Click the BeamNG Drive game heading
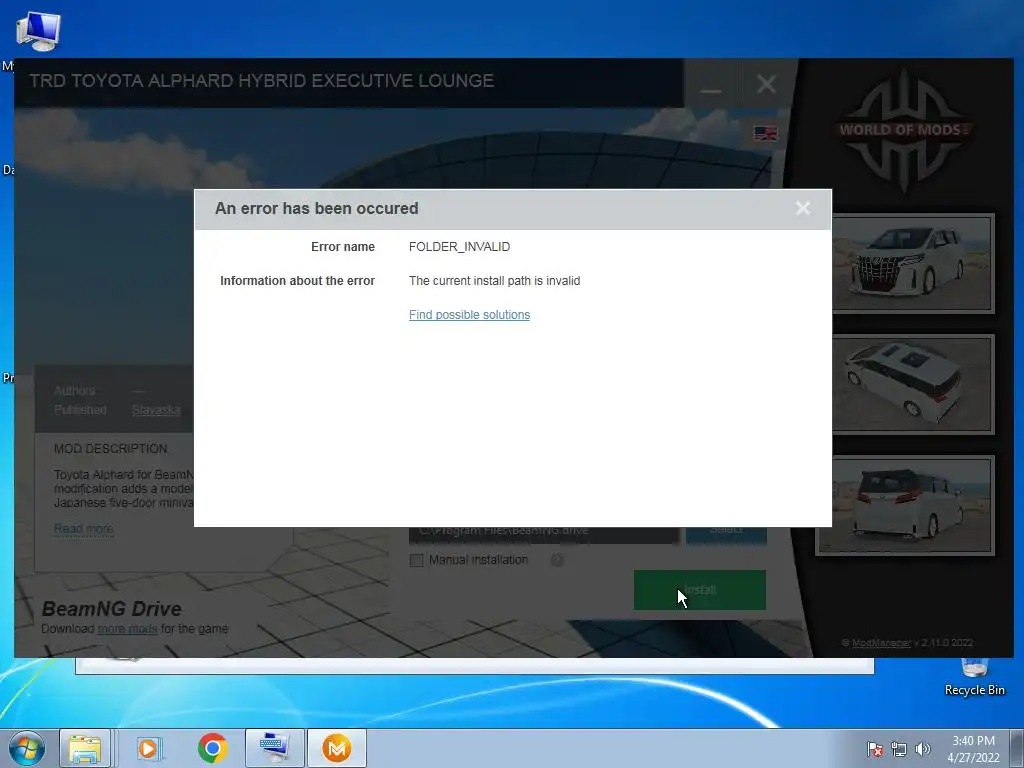1024x768 pixels. (x=112, y=609)
